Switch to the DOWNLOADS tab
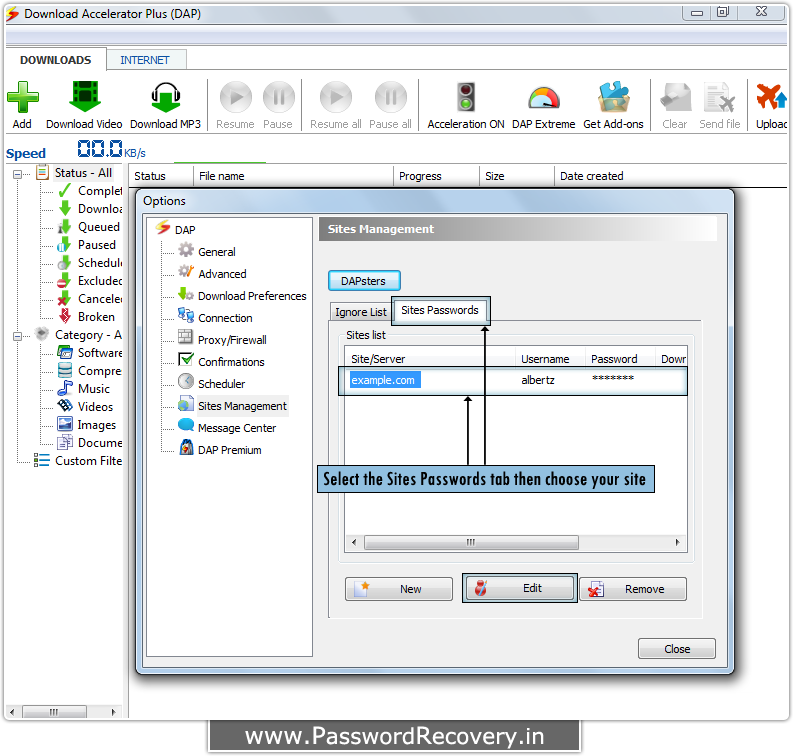This screenshot has height=756, width=793. [56, 60]
